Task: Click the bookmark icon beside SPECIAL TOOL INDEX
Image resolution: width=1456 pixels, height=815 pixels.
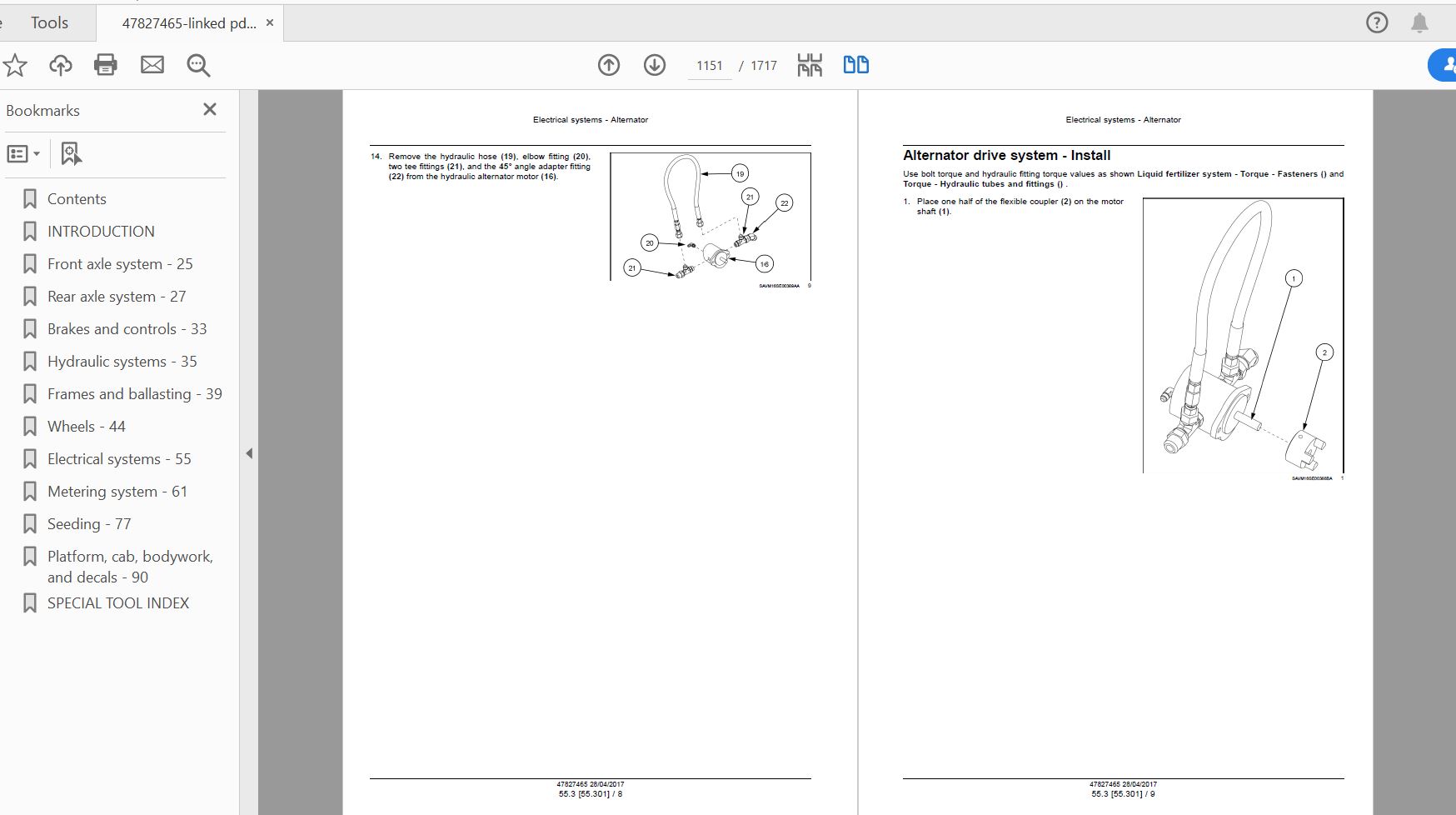Action: 30,602
